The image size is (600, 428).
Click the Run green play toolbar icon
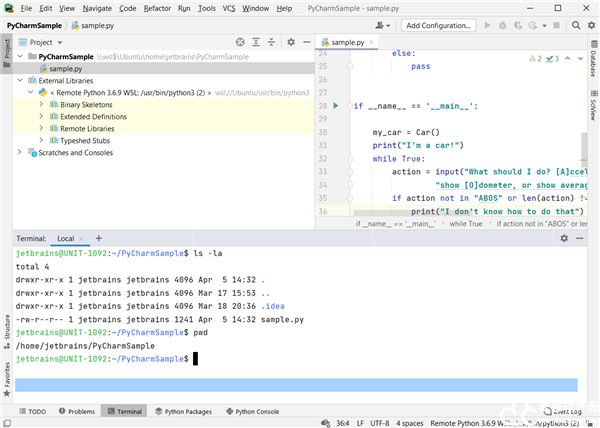[x=487, y=26]
